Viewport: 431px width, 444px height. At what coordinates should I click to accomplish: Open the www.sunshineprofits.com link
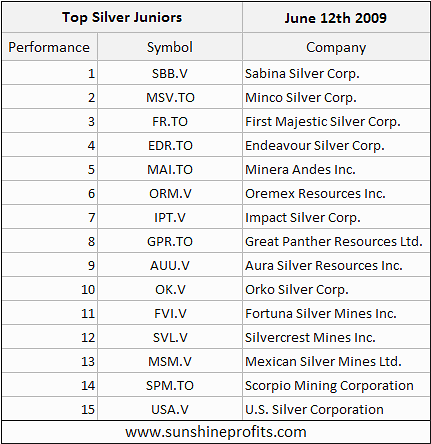216,432
